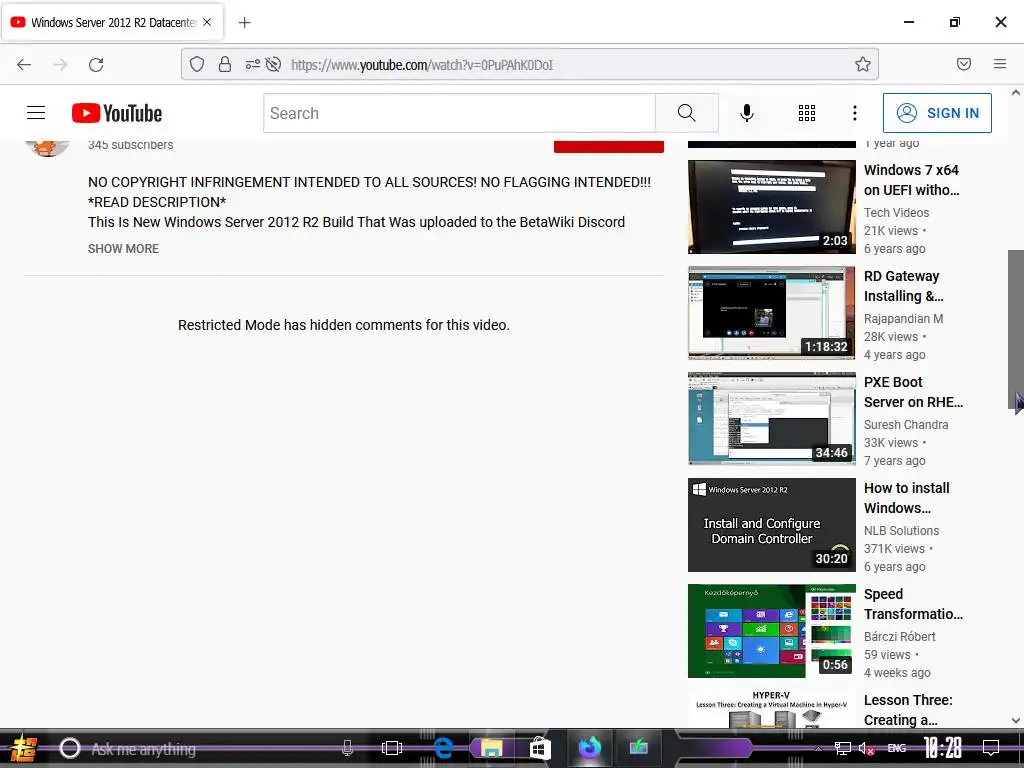Open the tracking protection shield icon

(x=197, y=64)
